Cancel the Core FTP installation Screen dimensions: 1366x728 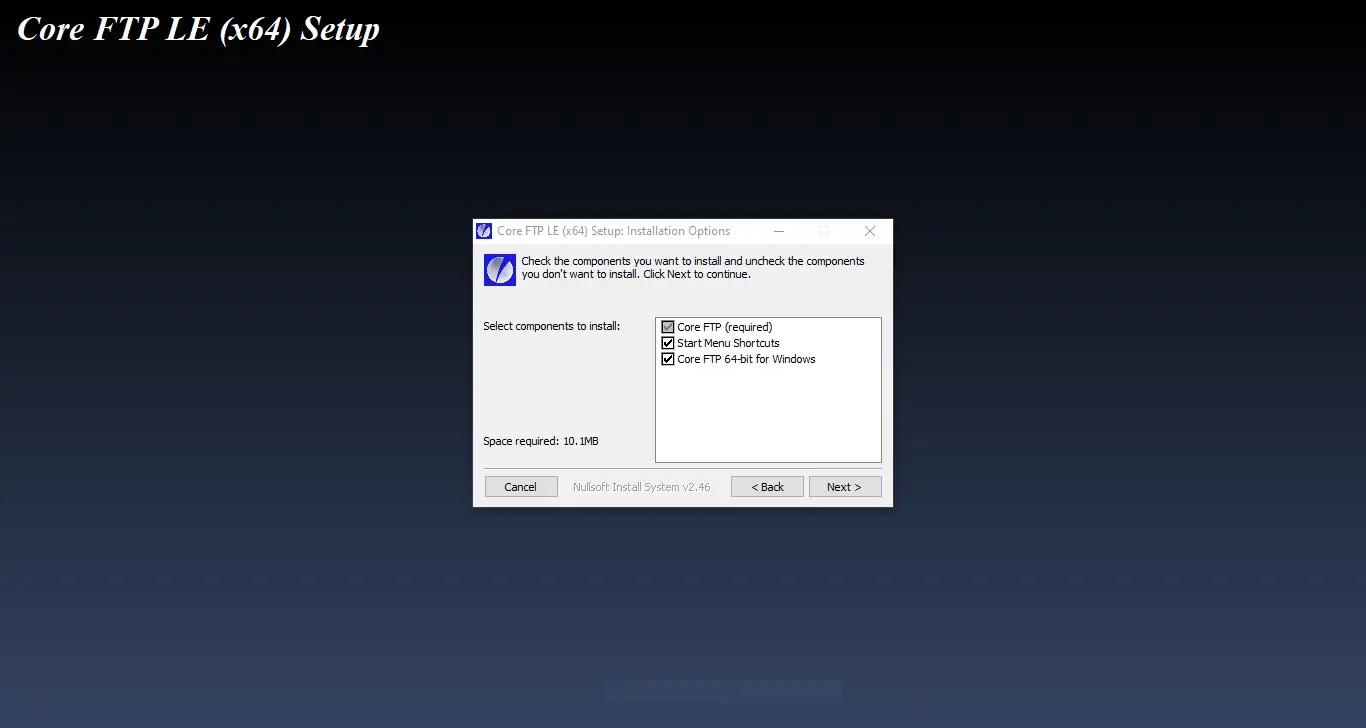click(521, 487)
